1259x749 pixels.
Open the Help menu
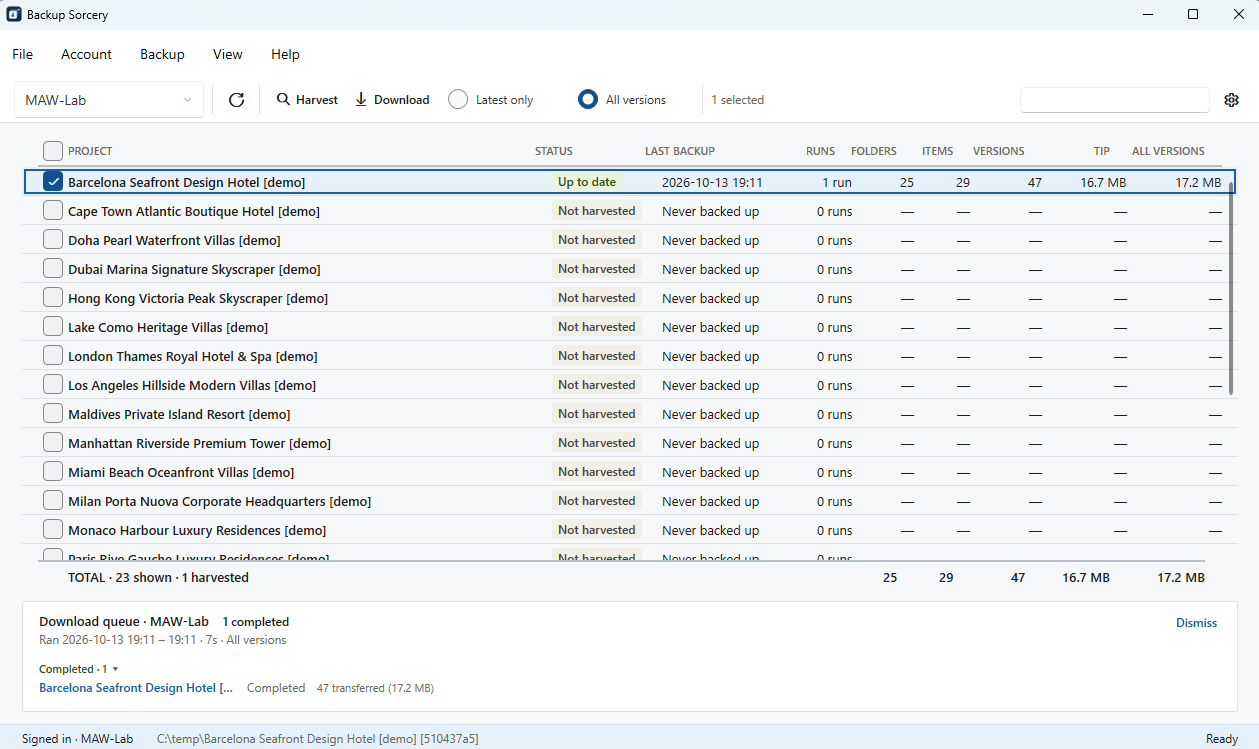(x=285, y=54)
